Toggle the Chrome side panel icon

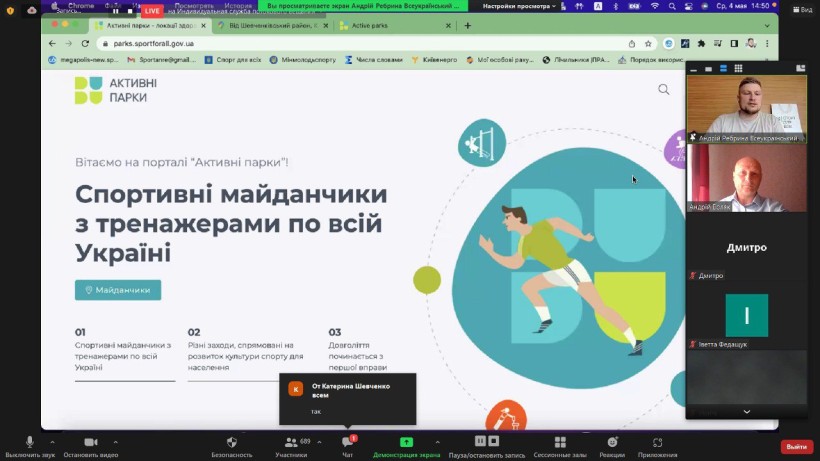[734, 44]
